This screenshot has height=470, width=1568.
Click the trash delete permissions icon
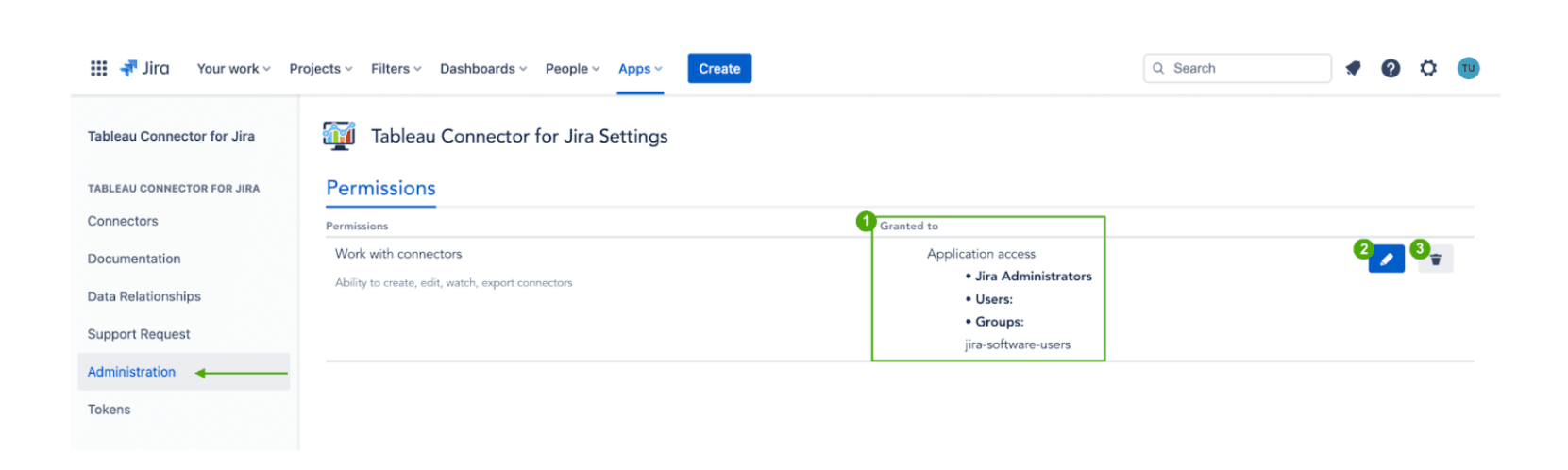pos(1436,260)
